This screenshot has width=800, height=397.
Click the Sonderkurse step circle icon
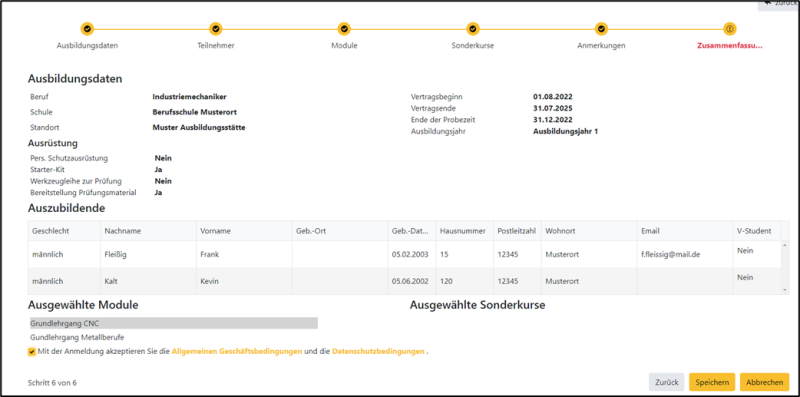point(473,29)
